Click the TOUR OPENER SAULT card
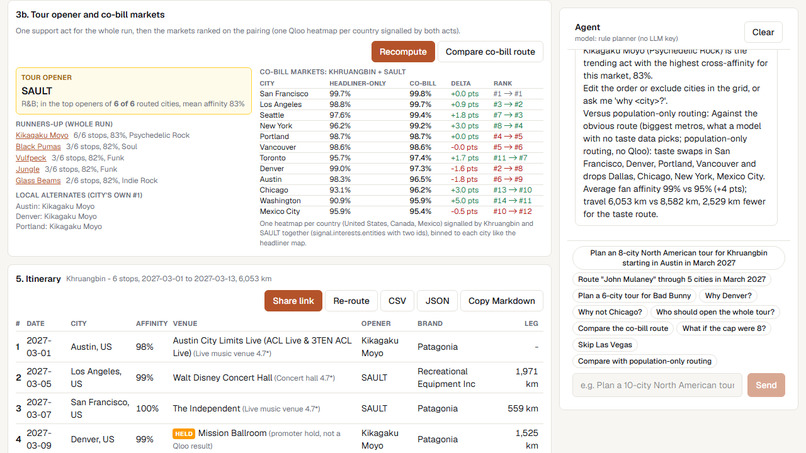Screen dimensions: 806x453 click(134, 90)
